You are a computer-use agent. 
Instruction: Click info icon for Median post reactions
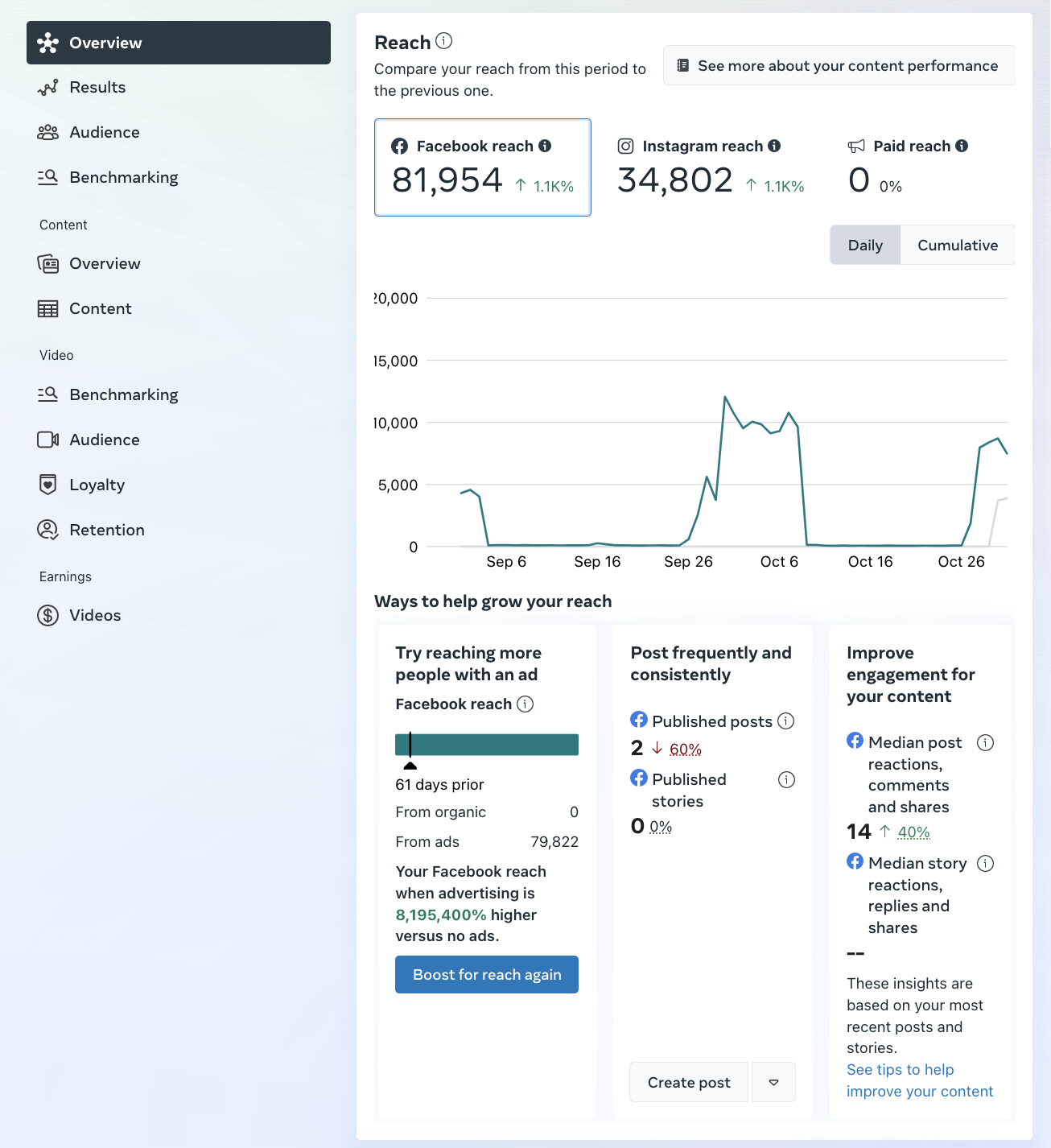[x=985, y=742]
